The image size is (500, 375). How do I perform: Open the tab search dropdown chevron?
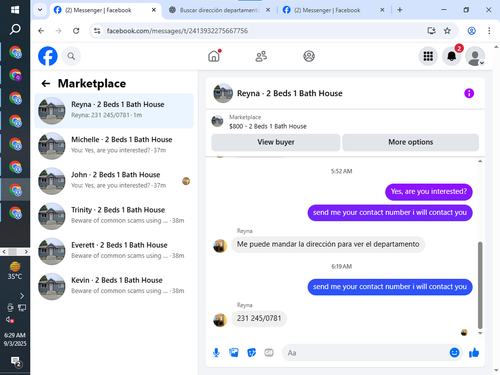click(x=40, y=10)
